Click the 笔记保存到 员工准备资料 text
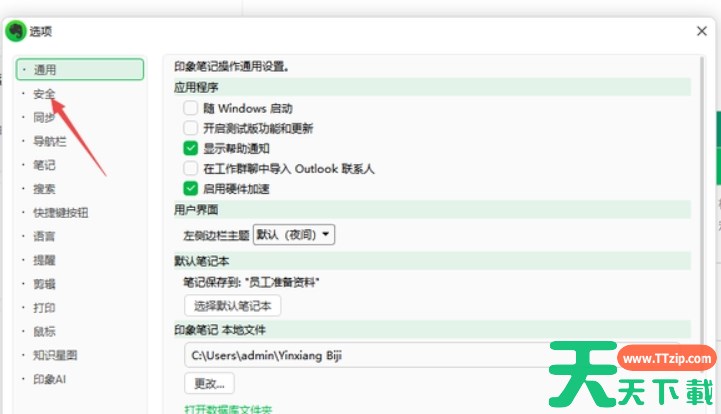 [251, 282]
